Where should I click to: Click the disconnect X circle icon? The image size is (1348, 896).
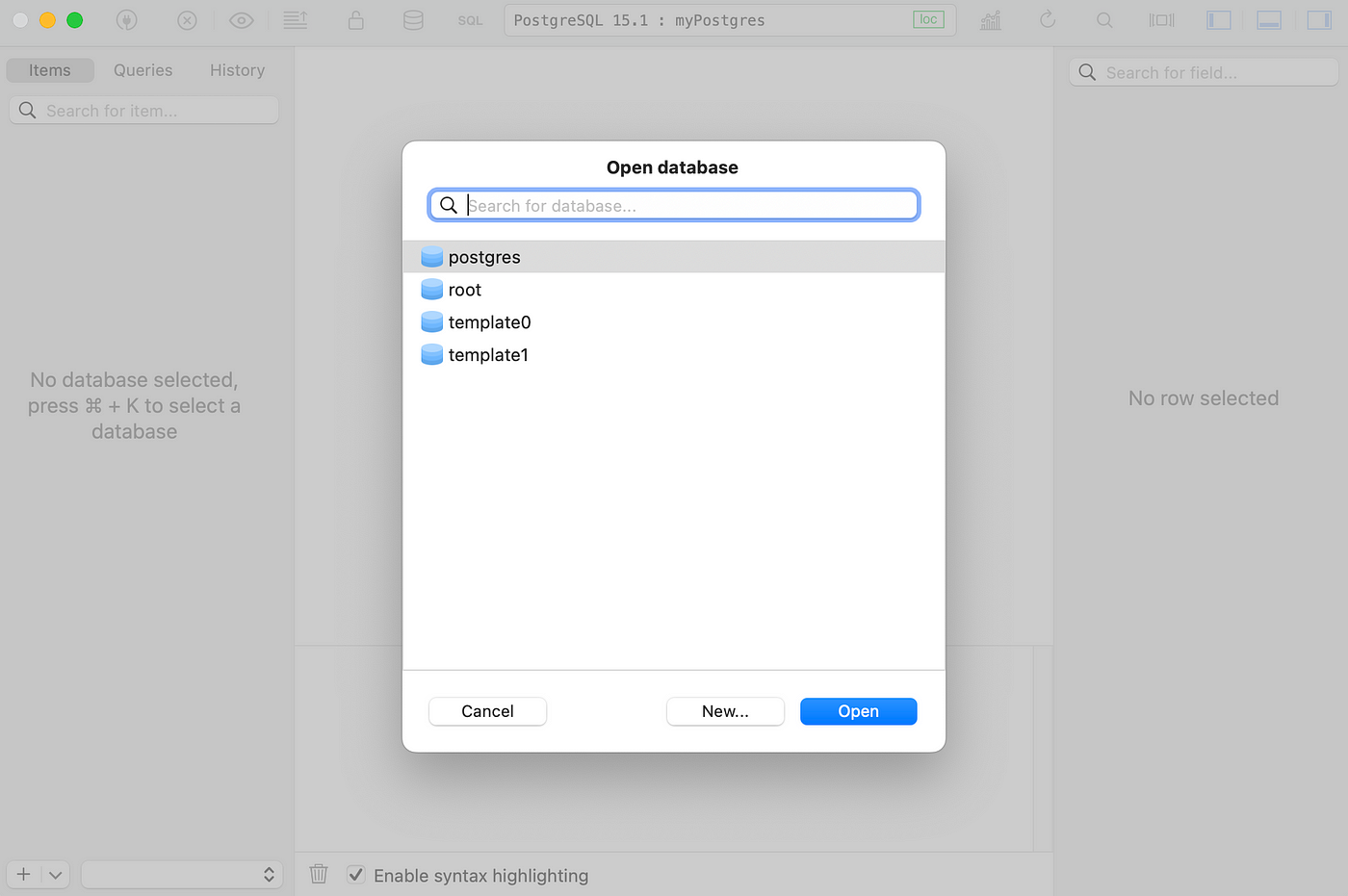point(188,20)
